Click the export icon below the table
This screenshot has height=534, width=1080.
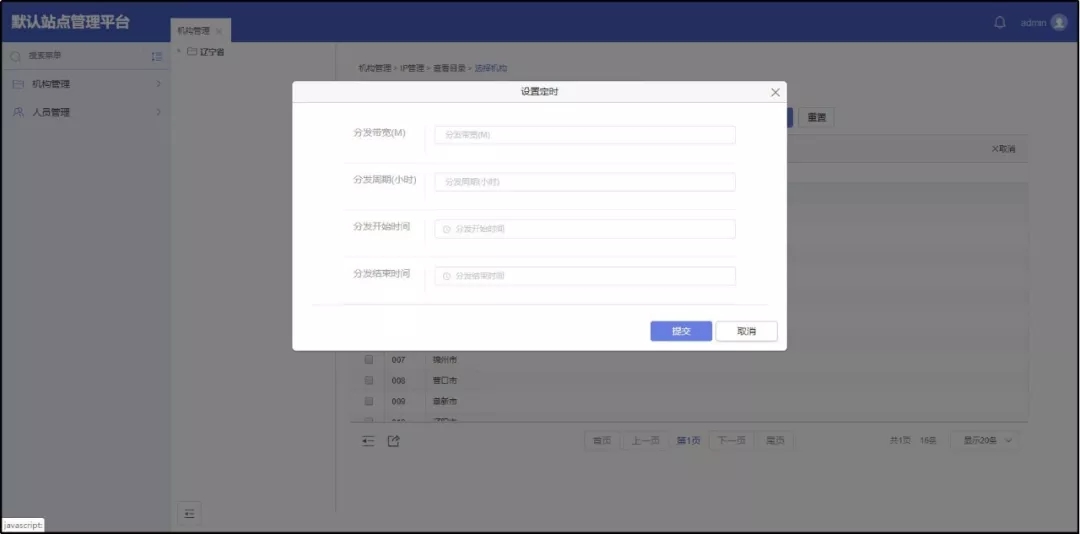pyautogui.click(x=393, y=441)
